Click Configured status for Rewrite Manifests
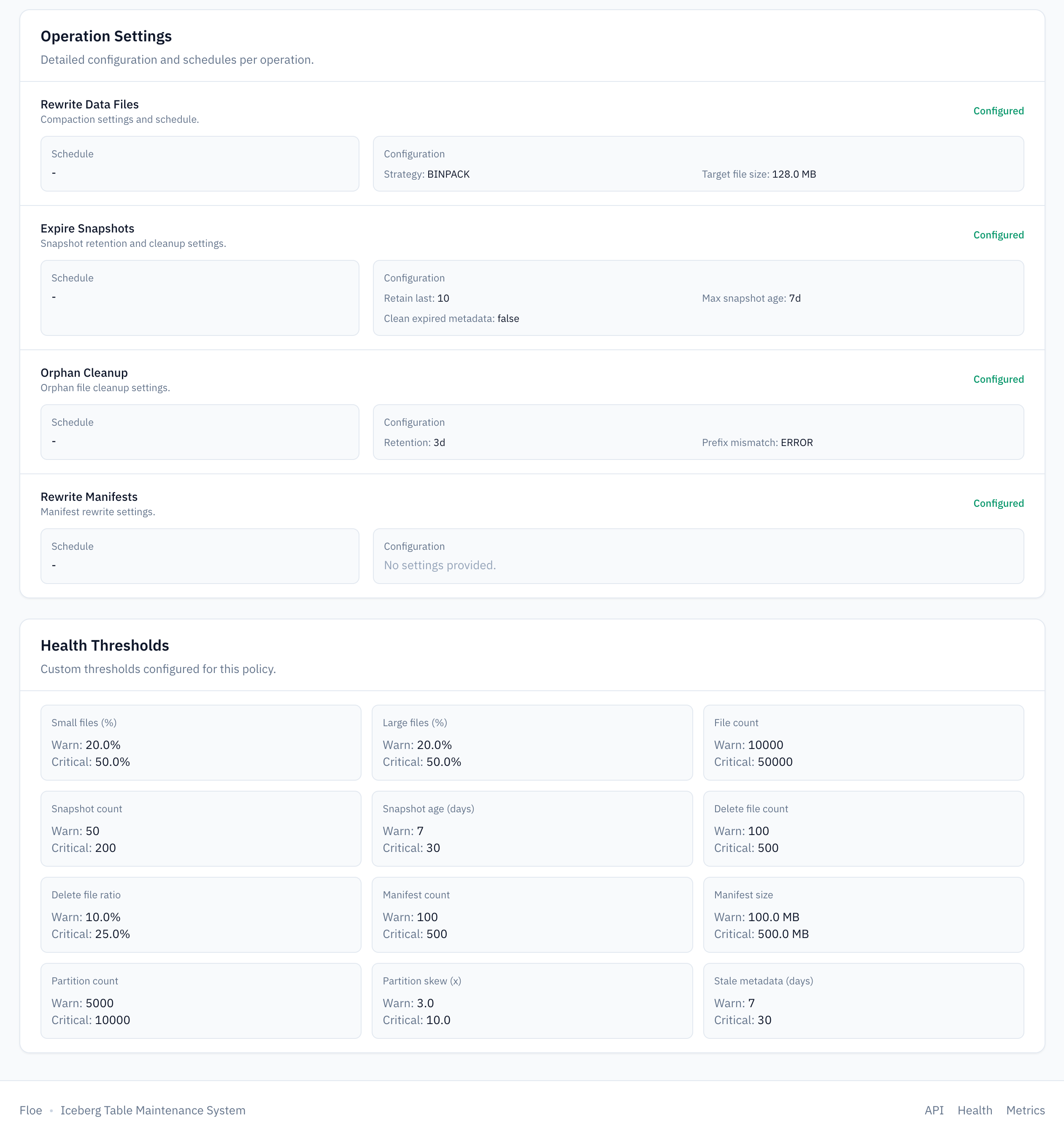Viewport: 1064px width, 1130px height. (x=998, y=503)
